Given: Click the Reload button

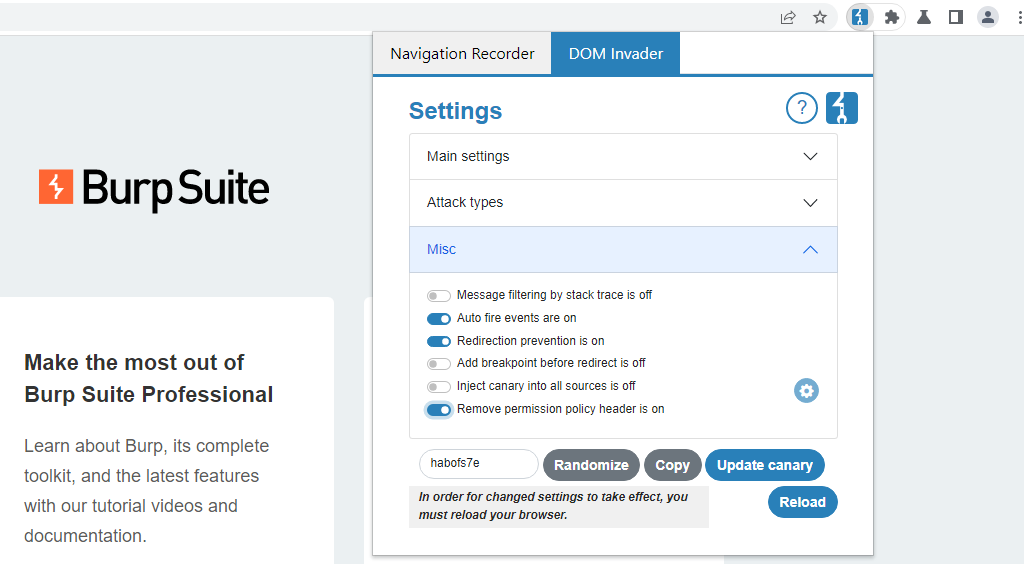Looking at the screenshot, I should (802, 502).
